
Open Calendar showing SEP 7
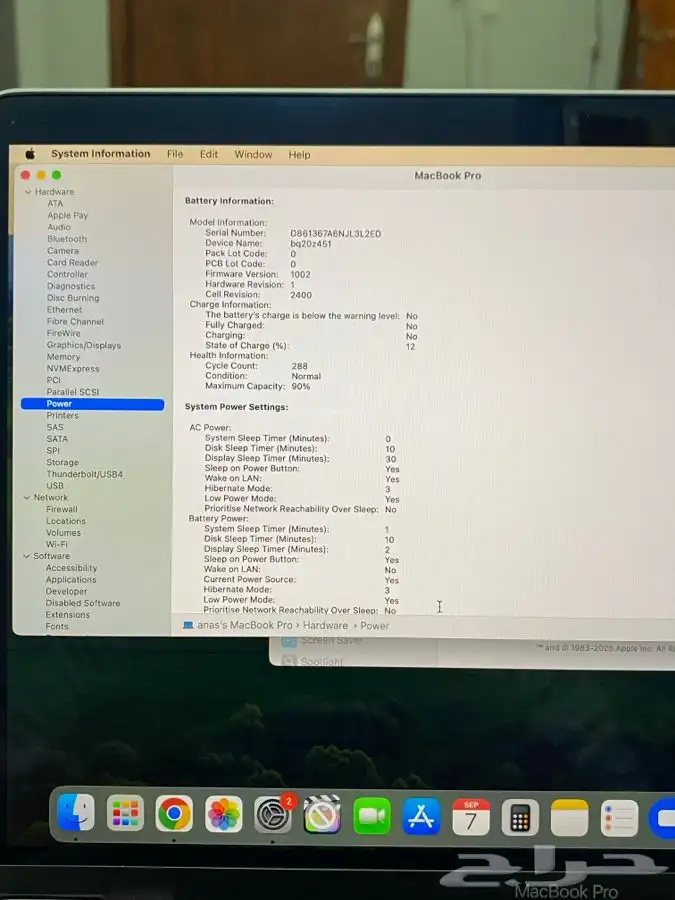(471, 816)
